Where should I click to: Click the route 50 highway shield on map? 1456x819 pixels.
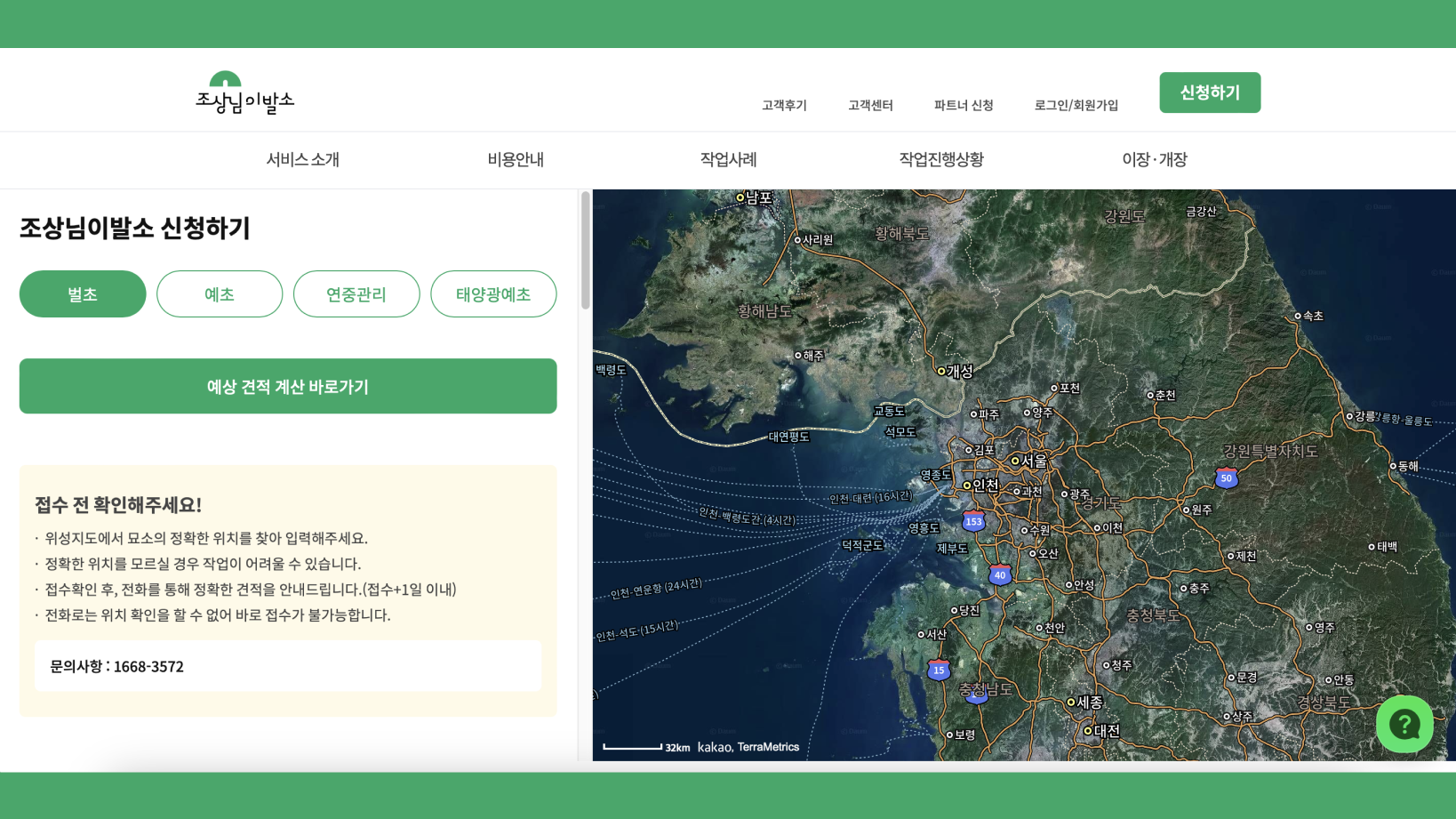click(x=1226, y=478)
